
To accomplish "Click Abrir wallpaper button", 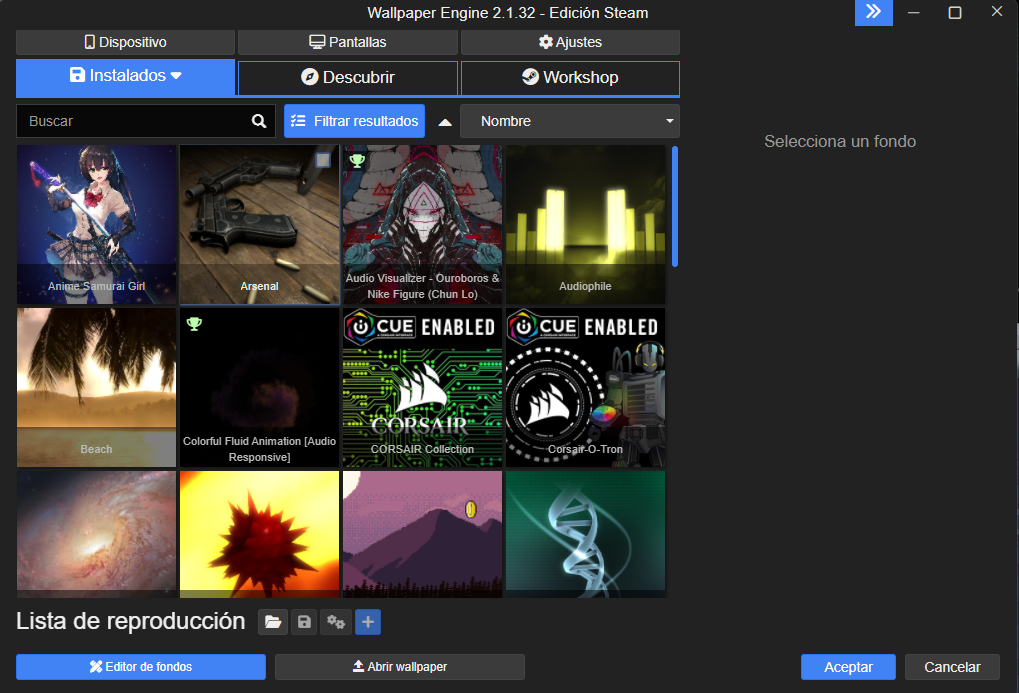I will click(400, 666).
